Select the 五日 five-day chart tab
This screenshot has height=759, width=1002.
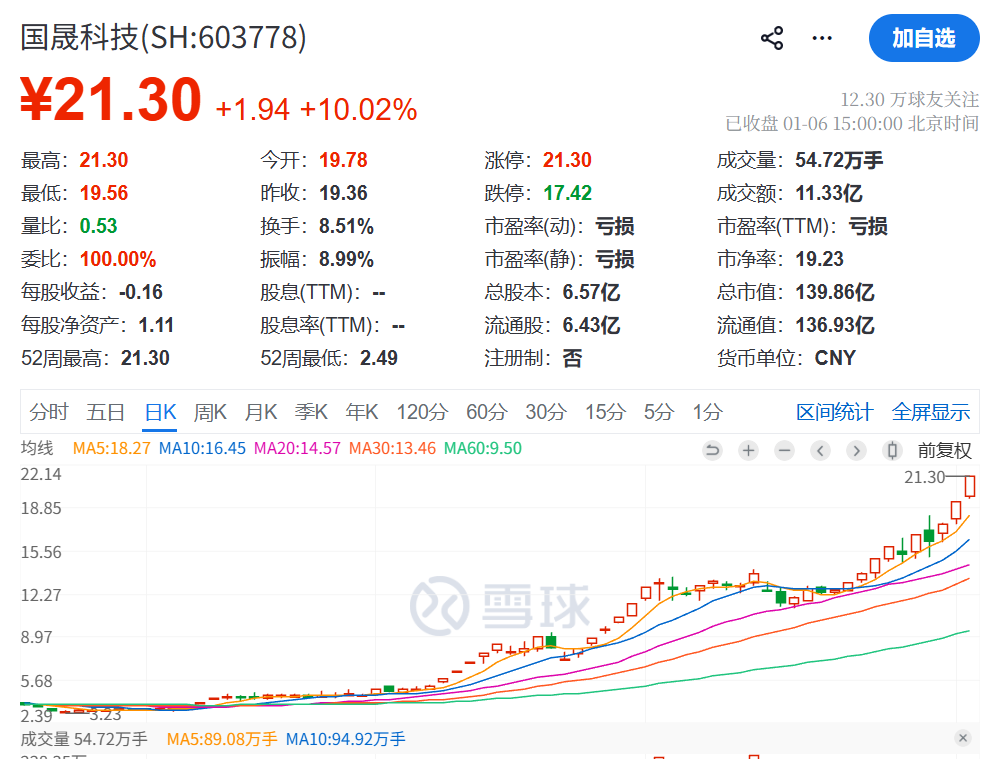click(x=106, y=412)
